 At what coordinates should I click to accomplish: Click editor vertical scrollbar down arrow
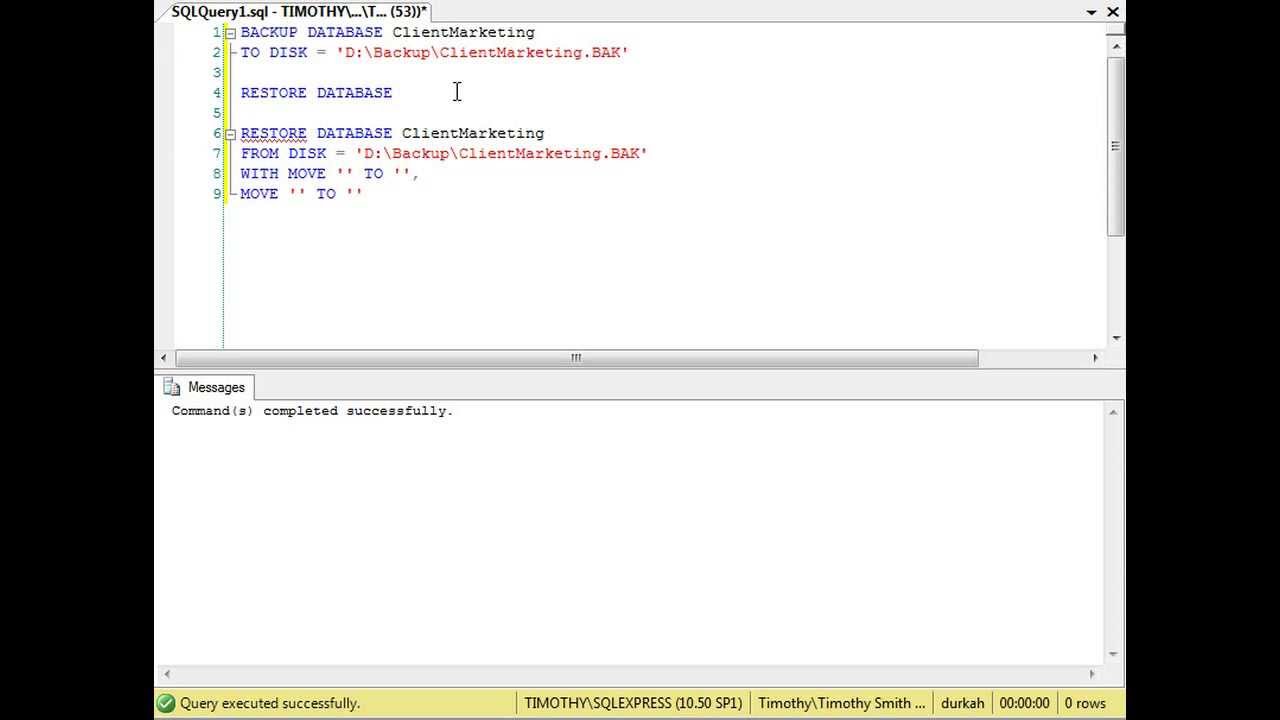pyautogui.click(x=1116, y=338)
